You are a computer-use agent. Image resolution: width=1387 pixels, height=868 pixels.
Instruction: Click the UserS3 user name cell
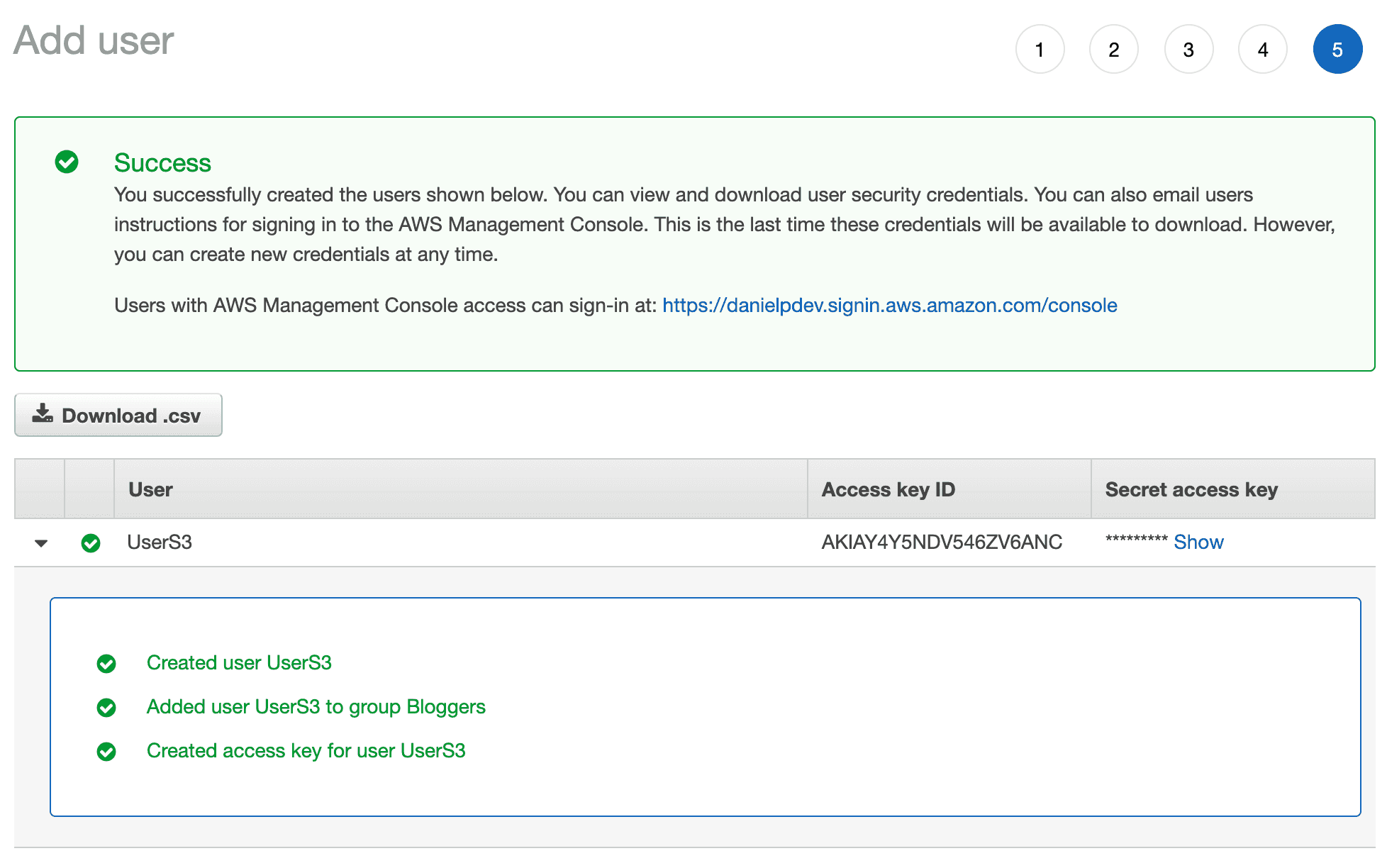point(160,542)
